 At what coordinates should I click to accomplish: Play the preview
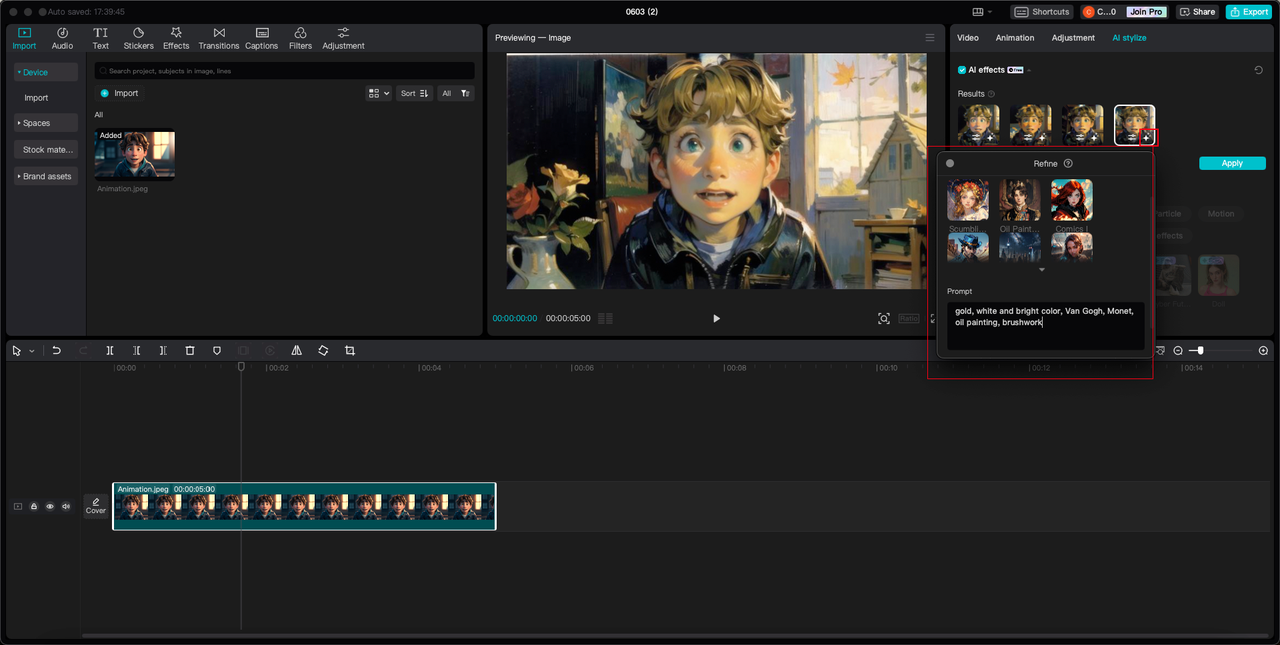pos(716,318)
